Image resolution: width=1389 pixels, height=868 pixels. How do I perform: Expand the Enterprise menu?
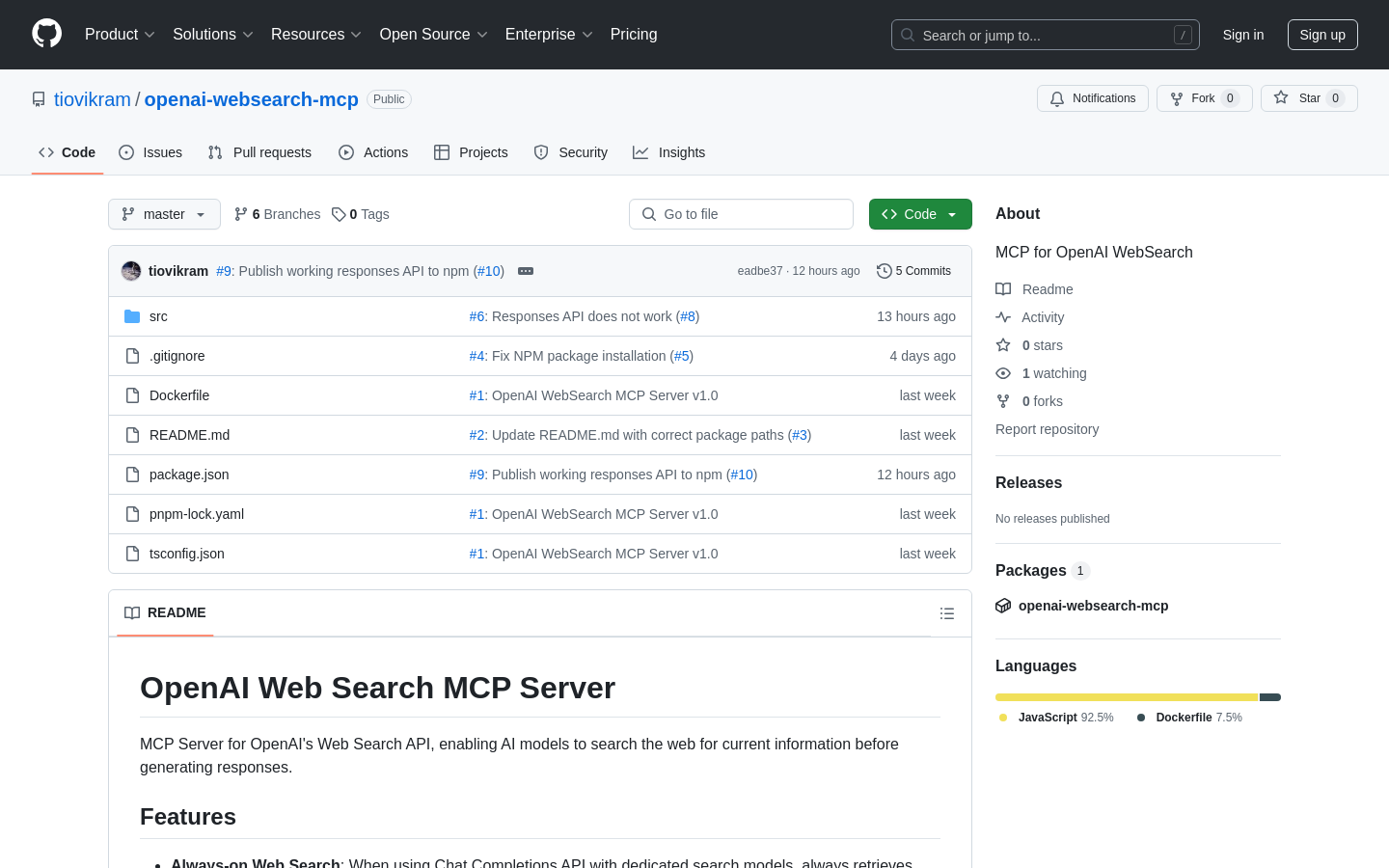[549, 34]
